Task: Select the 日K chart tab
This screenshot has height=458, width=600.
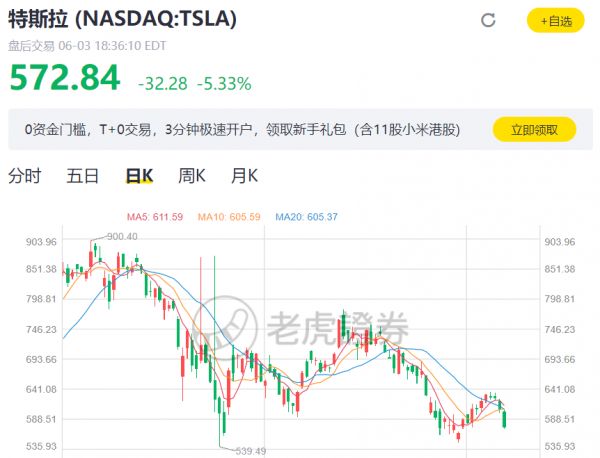Action: click(x=139, y=176)
